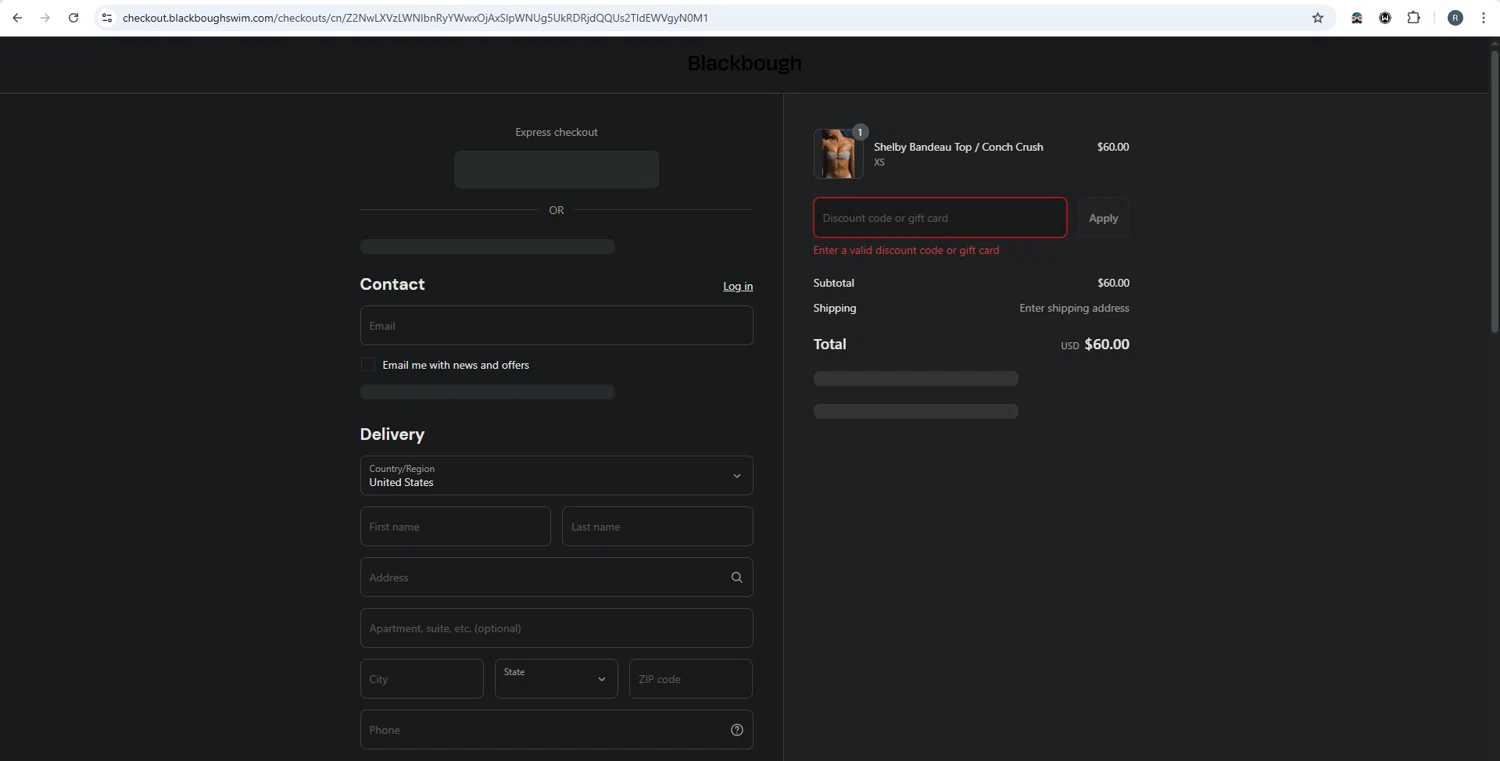This screenshot has height=761, width=1500.
Task: Click the Delivery heading
Action: pyautogui.click(x=392, y=434)
